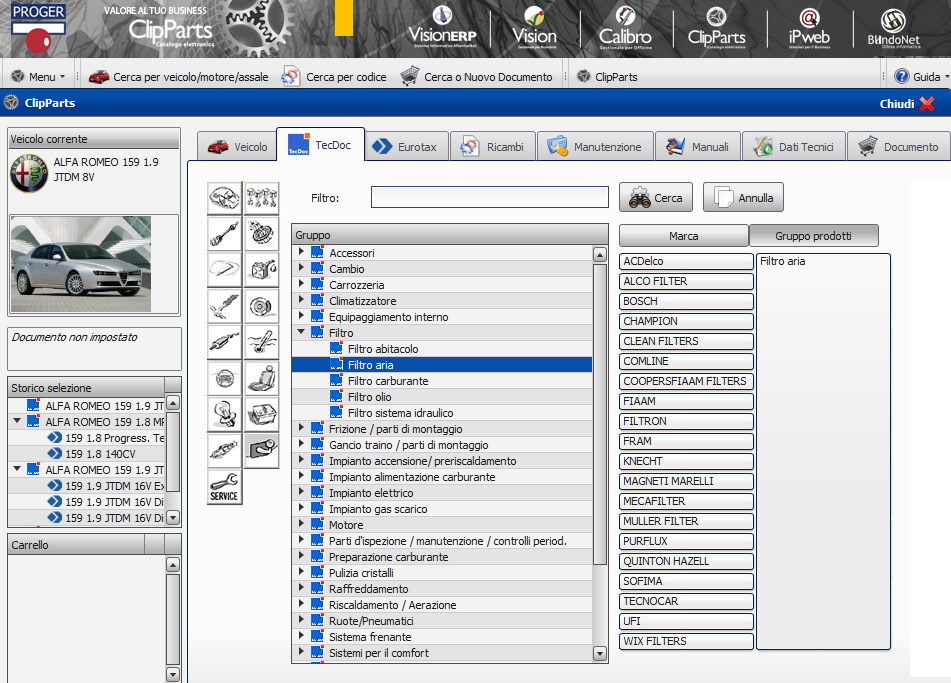Expand the Cambio group
Image resolution: width=951 pixels, height=683 pixels.
pyautogui.click(x=301, y=267)
